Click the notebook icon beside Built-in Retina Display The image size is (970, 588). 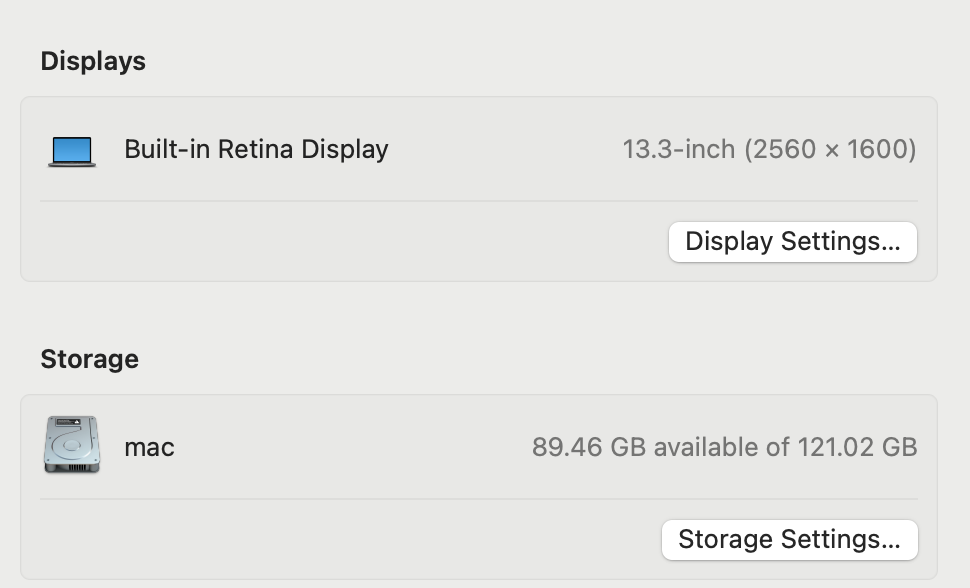pyautogui.click(x=71, y=149)
